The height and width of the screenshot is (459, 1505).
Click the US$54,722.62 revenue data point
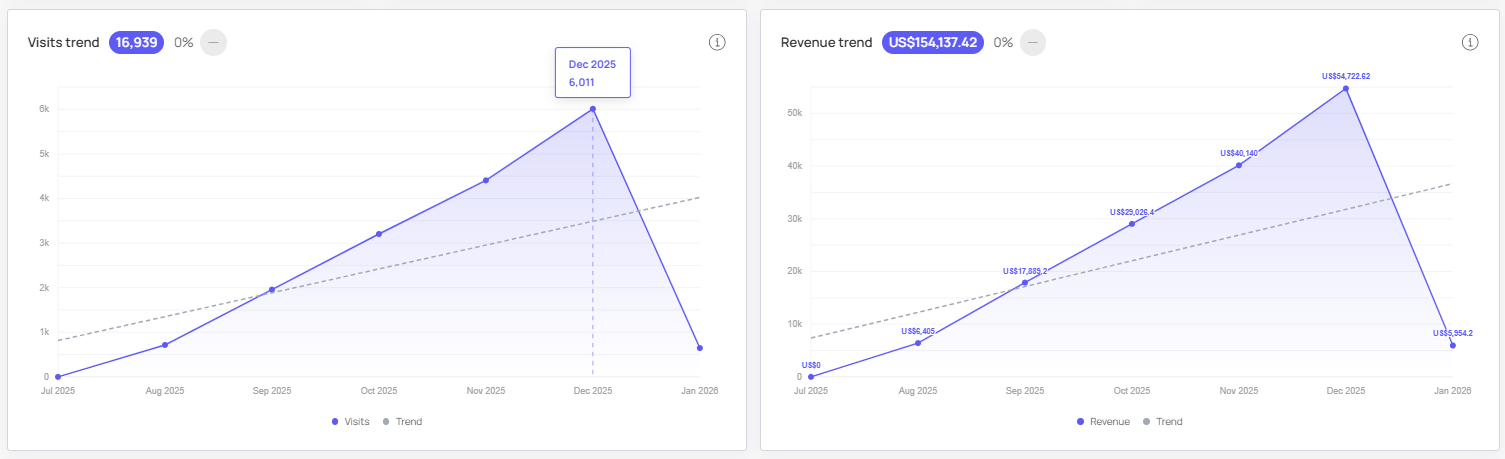pyautogui.click(x=1346, y=89)
